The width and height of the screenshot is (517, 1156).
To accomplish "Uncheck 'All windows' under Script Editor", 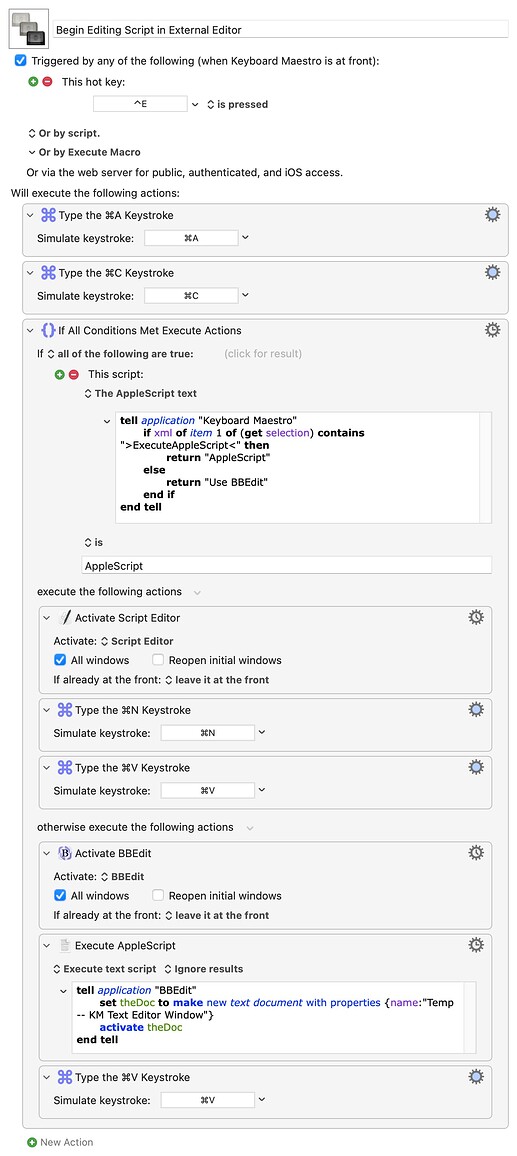I will [x=60, y=660].
